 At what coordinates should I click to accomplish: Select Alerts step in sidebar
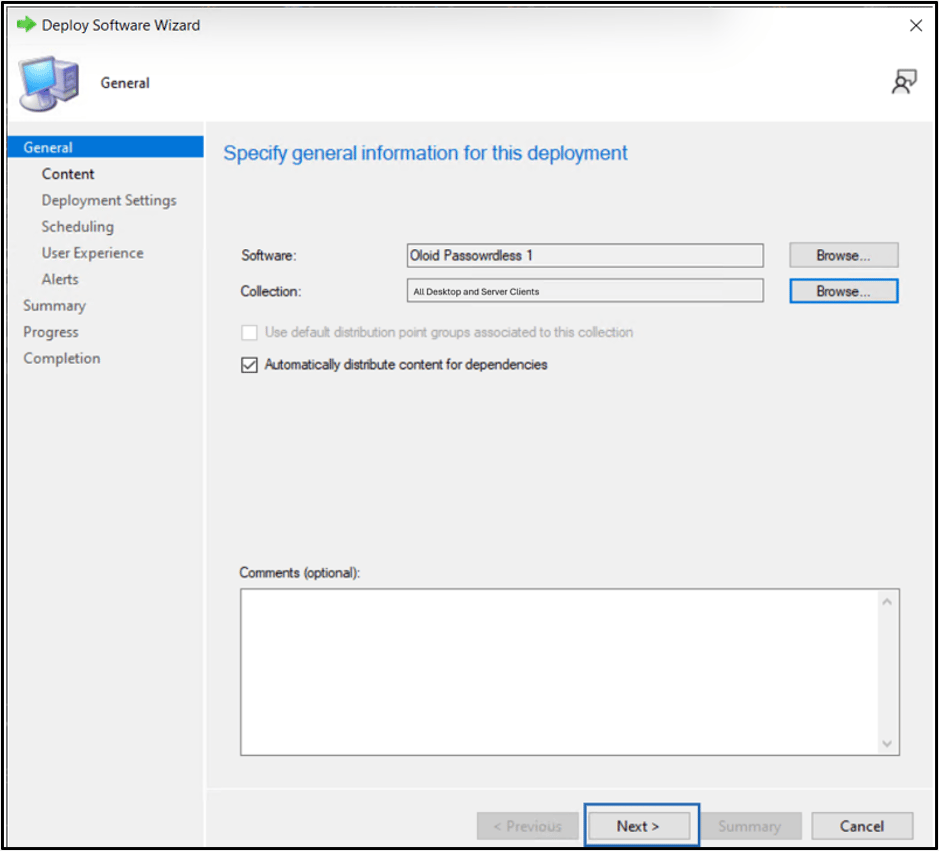pyautogui.click(x=60, y=279)
